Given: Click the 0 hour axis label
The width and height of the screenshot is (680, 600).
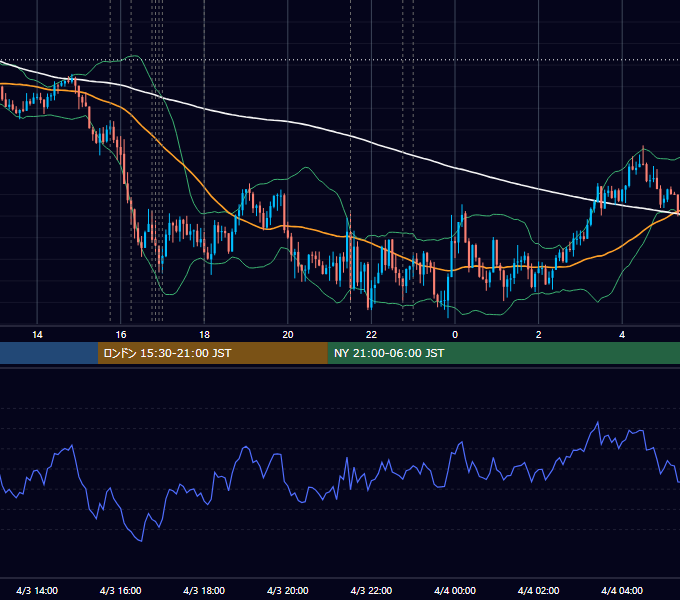Looking at the screenshot, I should (x=455, y=335).
